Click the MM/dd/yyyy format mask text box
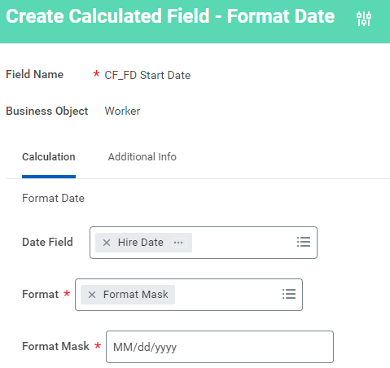 (x=220, y=347)
